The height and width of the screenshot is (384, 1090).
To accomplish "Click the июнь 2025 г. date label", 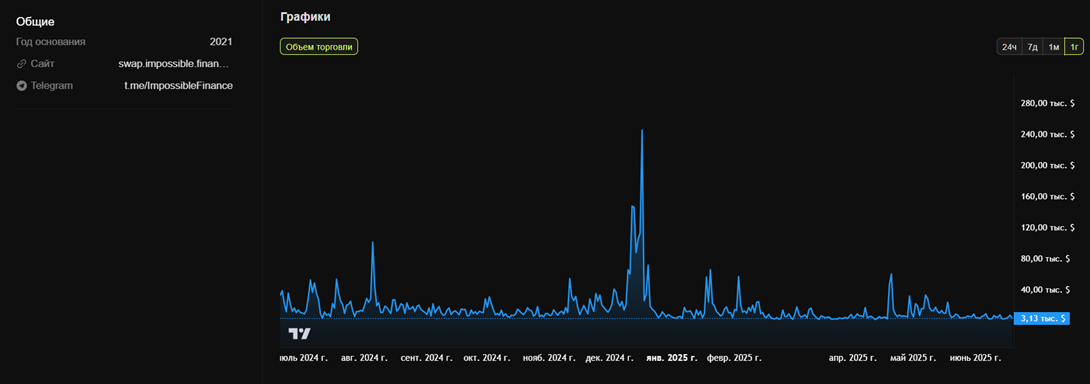I will pyautogui.click(x=975, y=358).
